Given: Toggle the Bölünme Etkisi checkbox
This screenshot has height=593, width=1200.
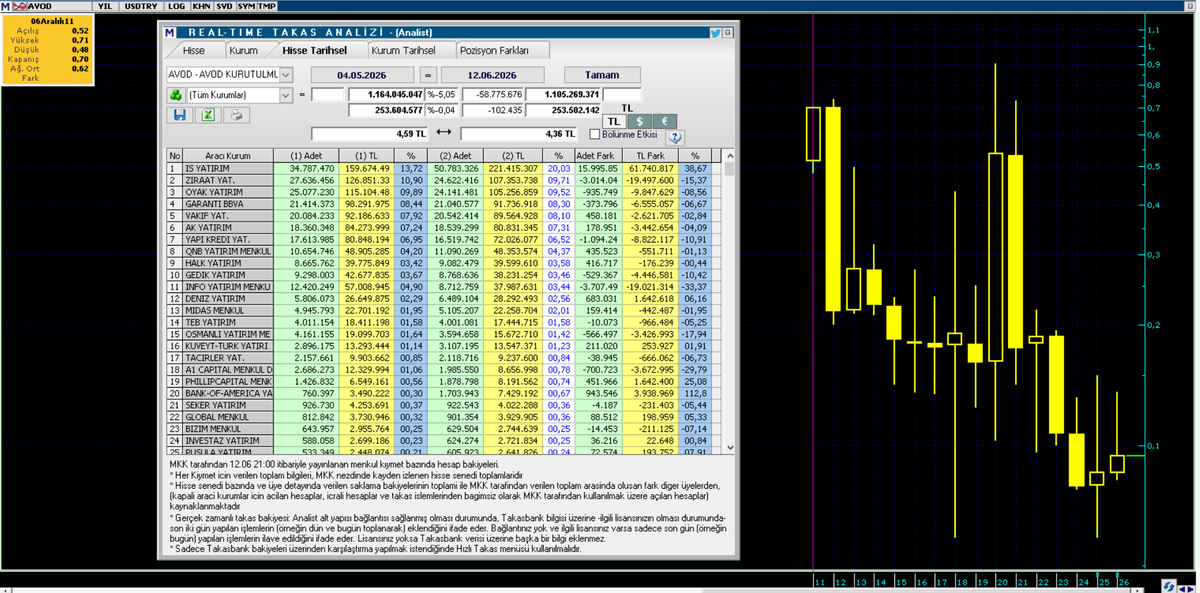Looking at the screenshot, I should pyautogui.click(x=594, y=134).
